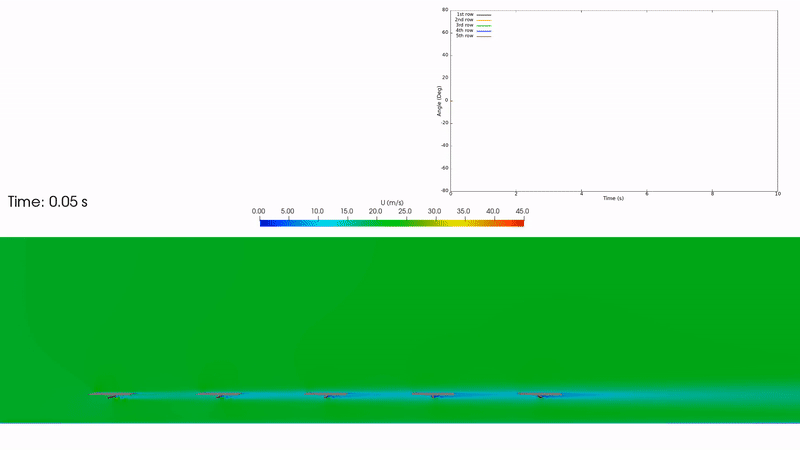
Task: Click the "60" angle axis tick label
Action: [x=445, y=32]
